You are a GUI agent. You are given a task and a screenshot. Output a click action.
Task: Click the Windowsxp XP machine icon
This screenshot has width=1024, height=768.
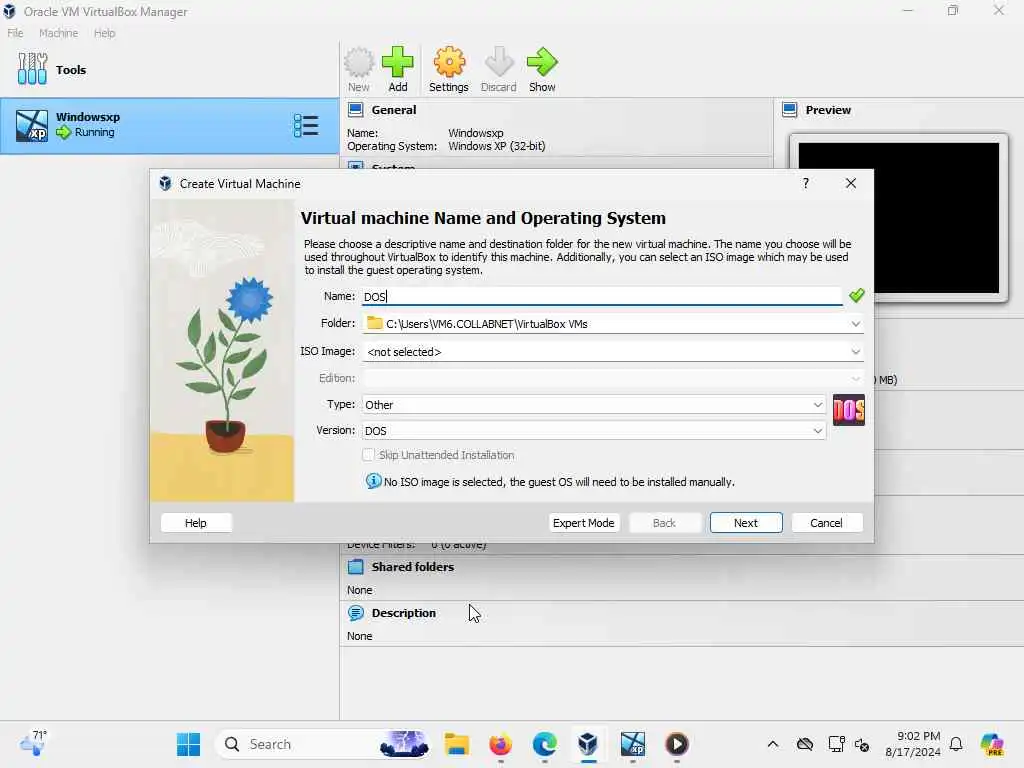tap(32, 125)
